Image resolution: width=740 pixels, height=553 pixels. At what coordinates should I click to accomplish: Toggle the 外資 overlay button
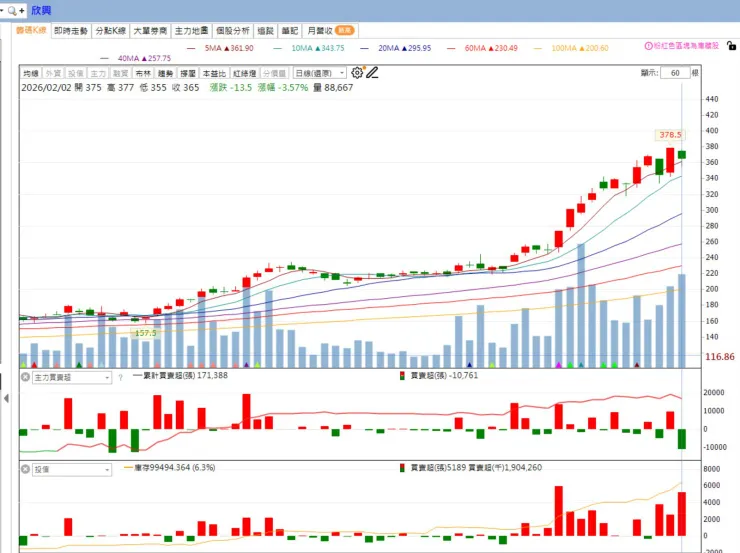pyautogui.click(x=53, y=73)
